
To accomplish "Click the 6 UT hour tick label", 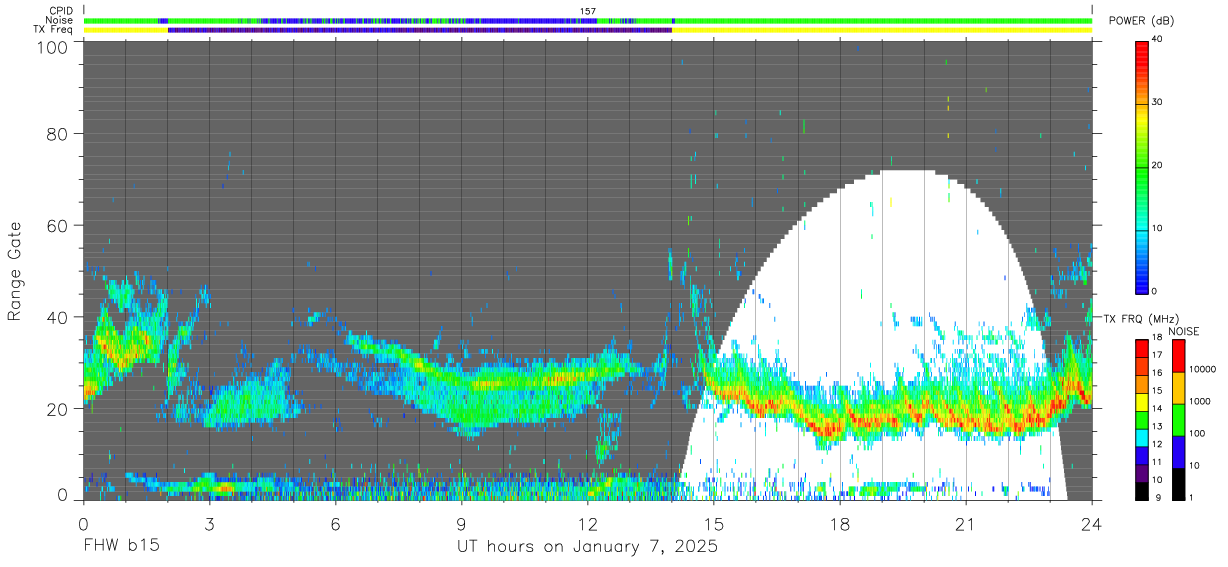I will point(335,524).
